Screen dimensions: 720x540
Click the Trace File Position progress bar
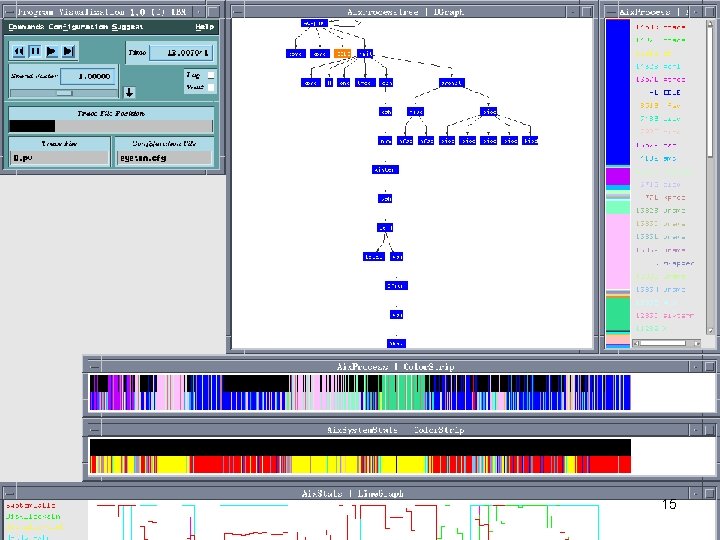111,126
